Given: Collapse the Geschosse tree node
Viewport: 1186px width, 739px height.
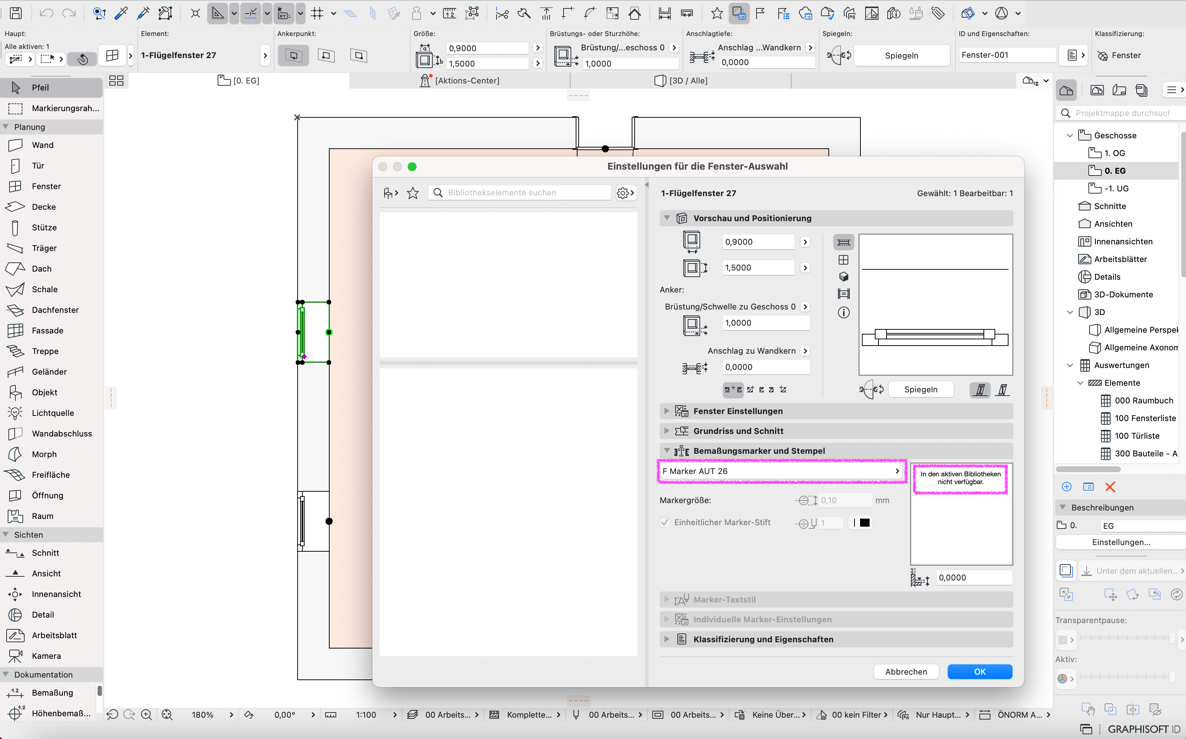Looking at the screenshot, I should pyautogui.click(x=1070, y=135).
